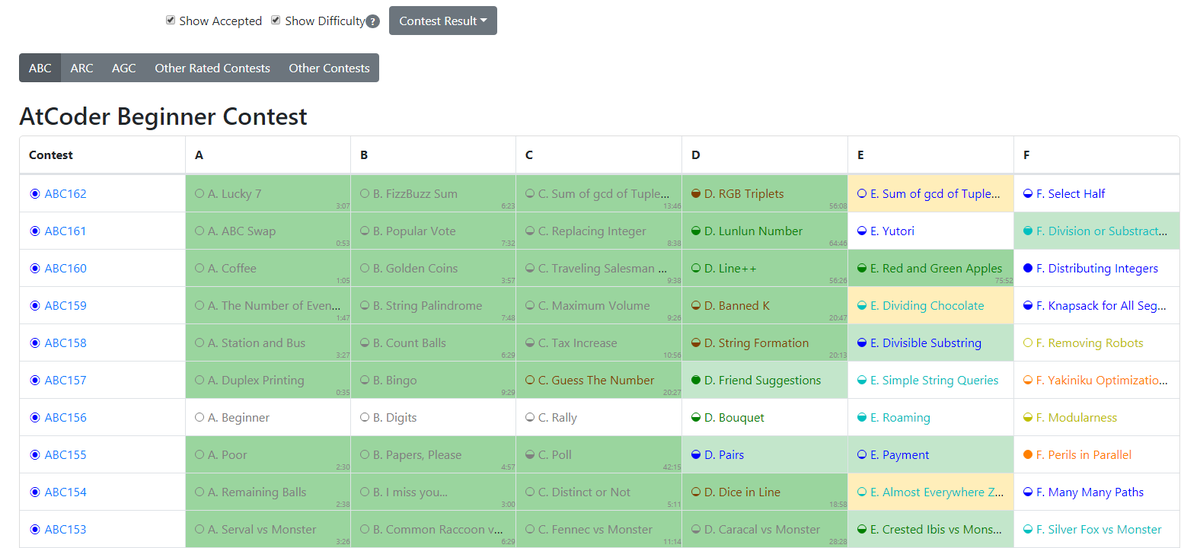Open the ABC162 contest link
Image resolution: width=1200 pixels, height=548 pixels.
point(65,194)
